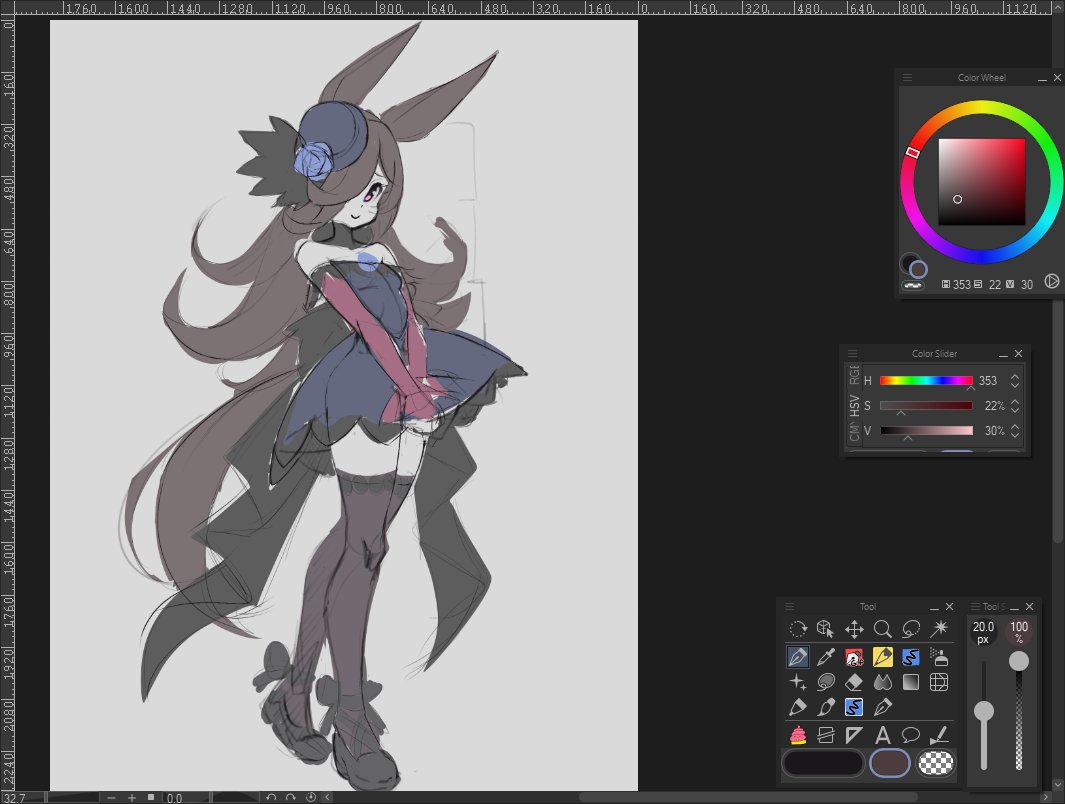Click the stroke toggle under the color wheel circles
The width and height of the screenshot is (1065, 804).
913,286
